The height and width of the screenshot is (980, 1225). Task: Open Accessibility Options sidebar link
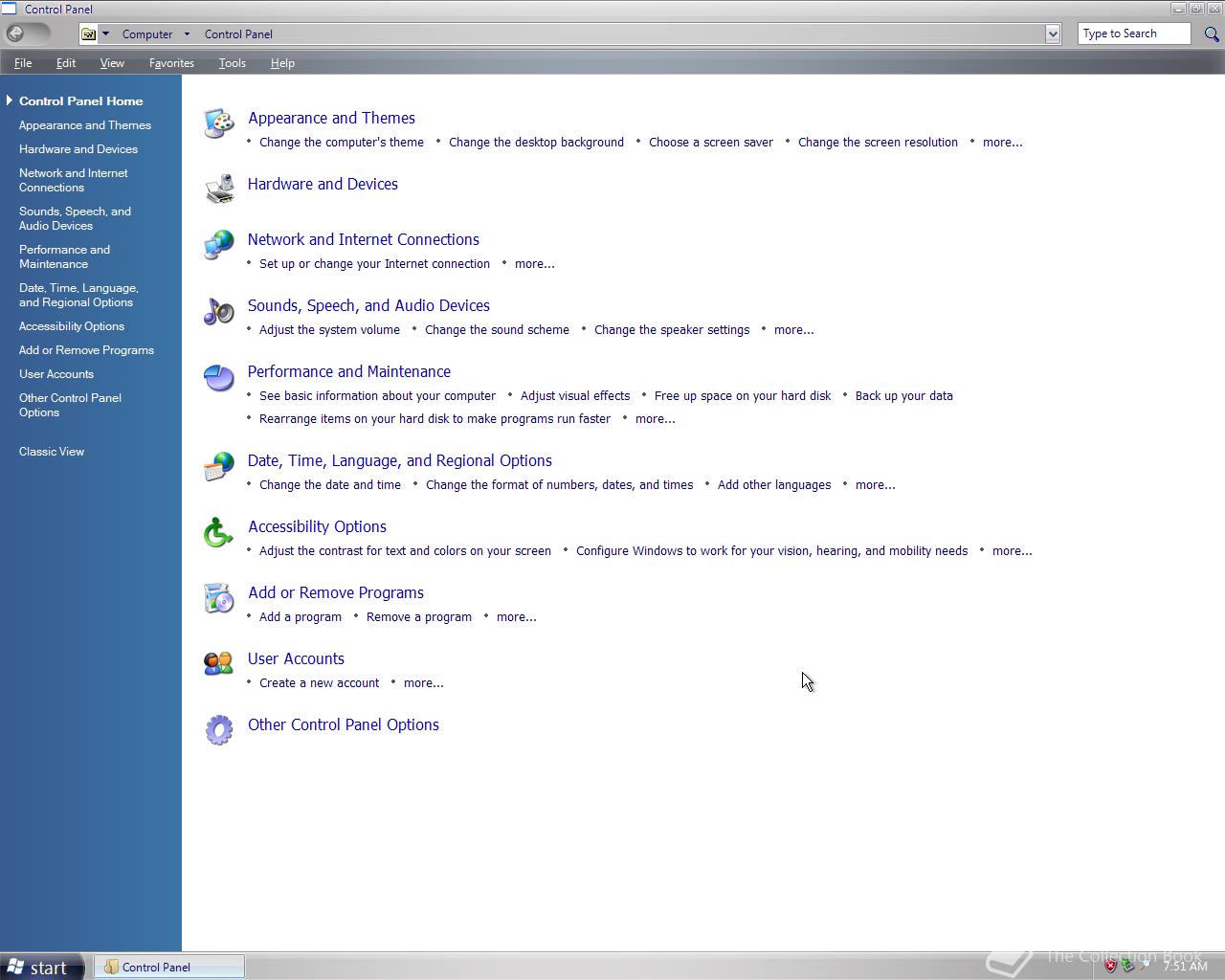point(72,325)
